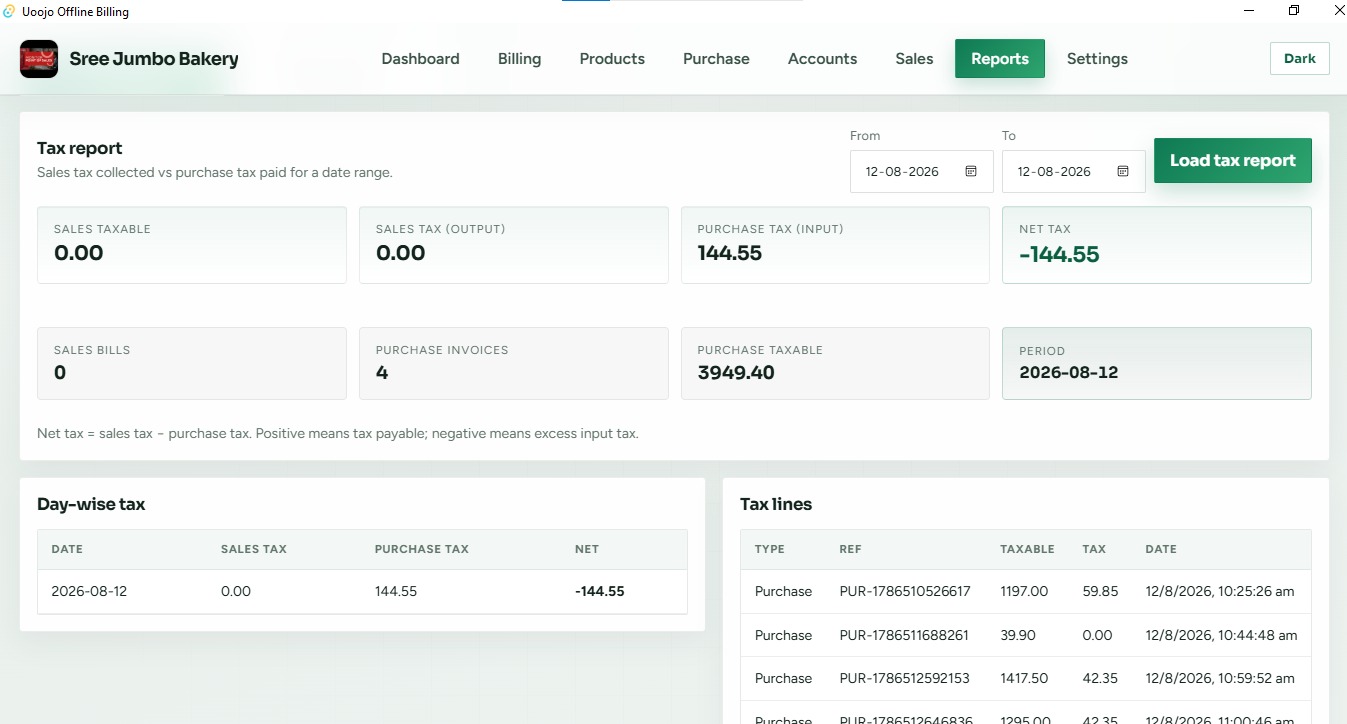Open the From date calendar picker icon
The image size is (1347, 724).
[x=971, y=172]
